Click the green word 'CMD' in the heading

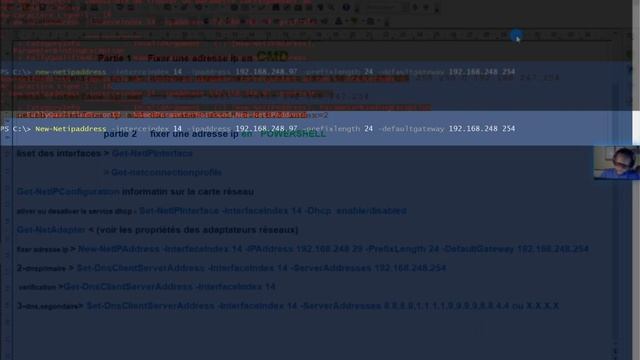(x=272, y=57)
